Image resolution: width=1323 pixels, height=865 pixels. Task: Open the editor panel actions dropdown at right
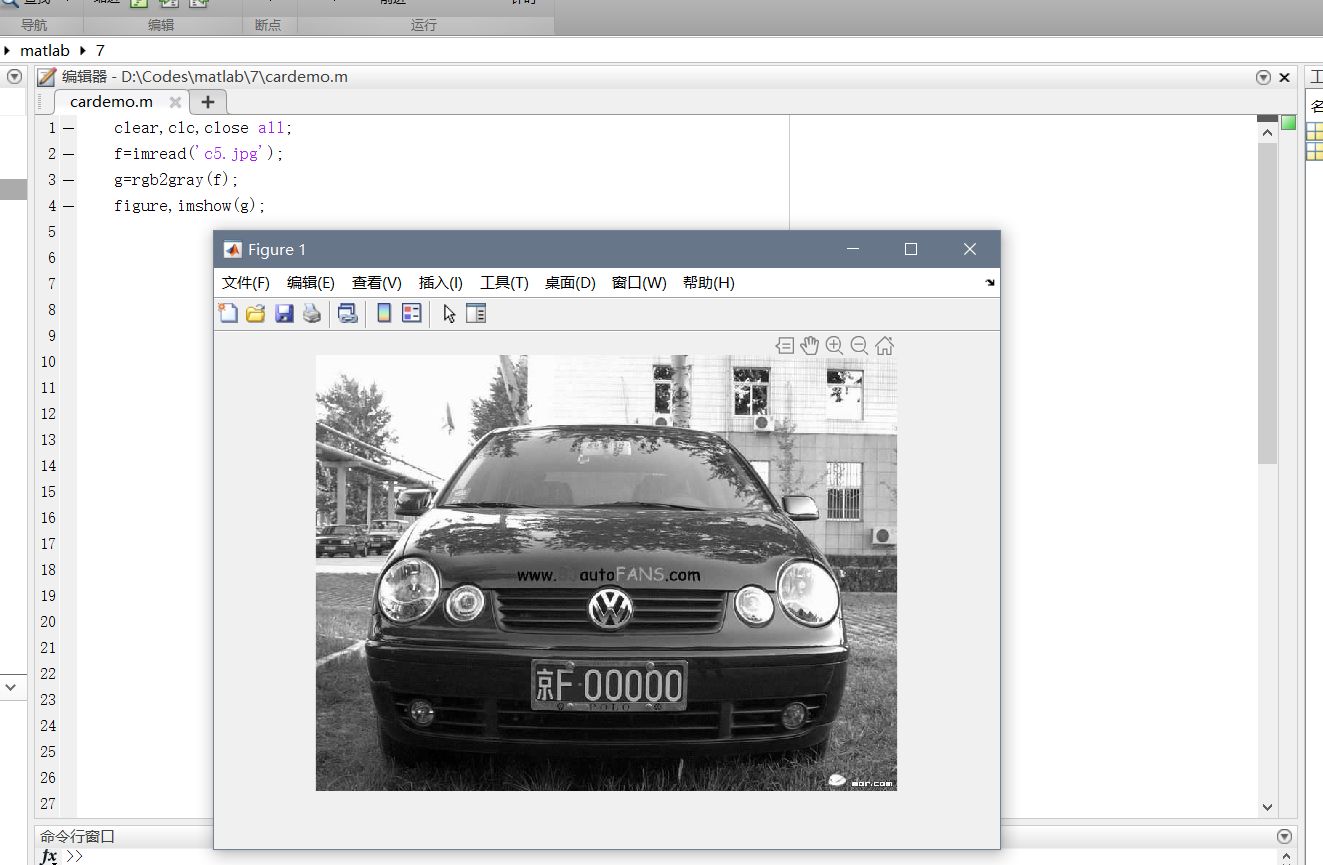1263,77
